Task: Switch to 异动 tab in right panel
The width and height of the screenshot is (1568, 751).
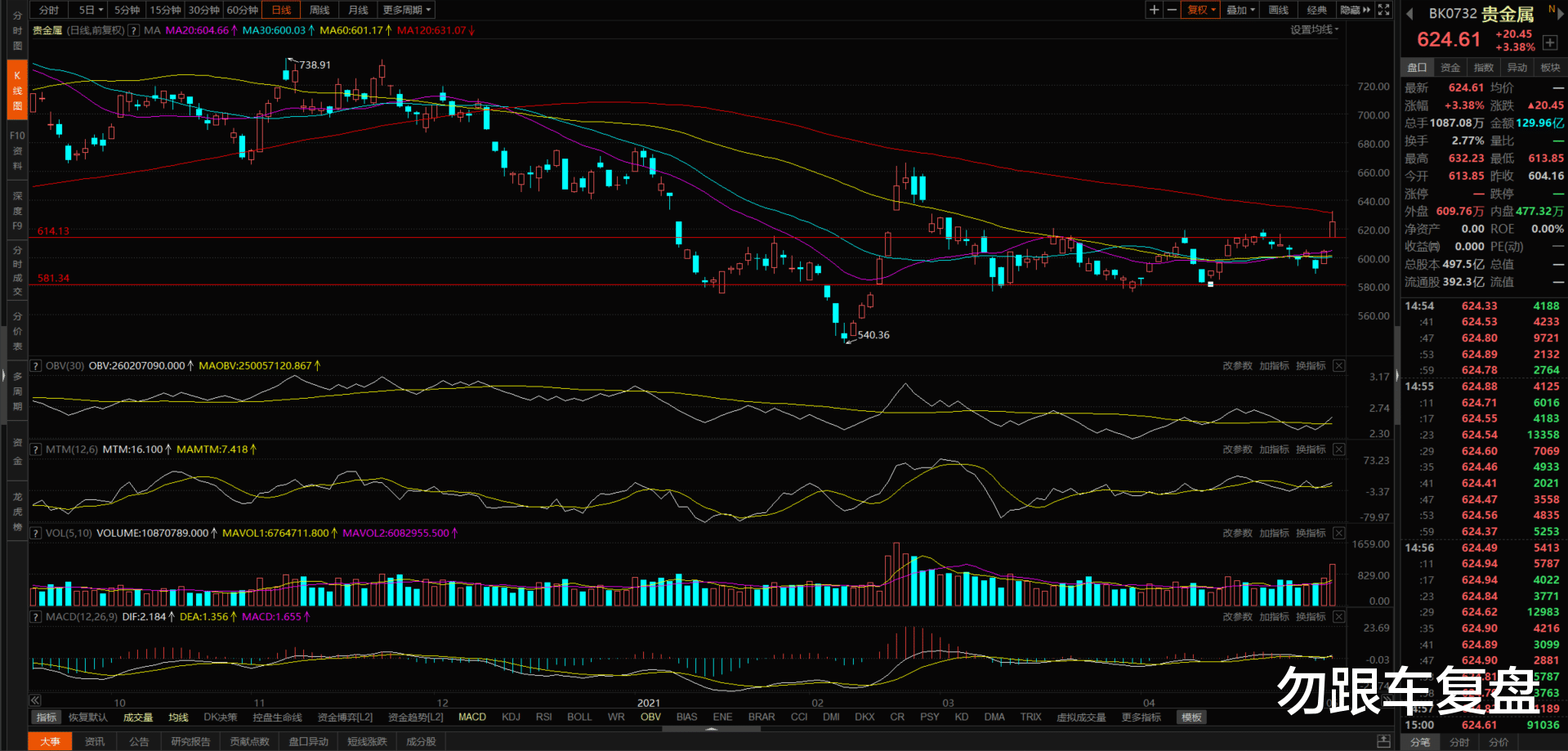Action: (x=1517, y=67)
